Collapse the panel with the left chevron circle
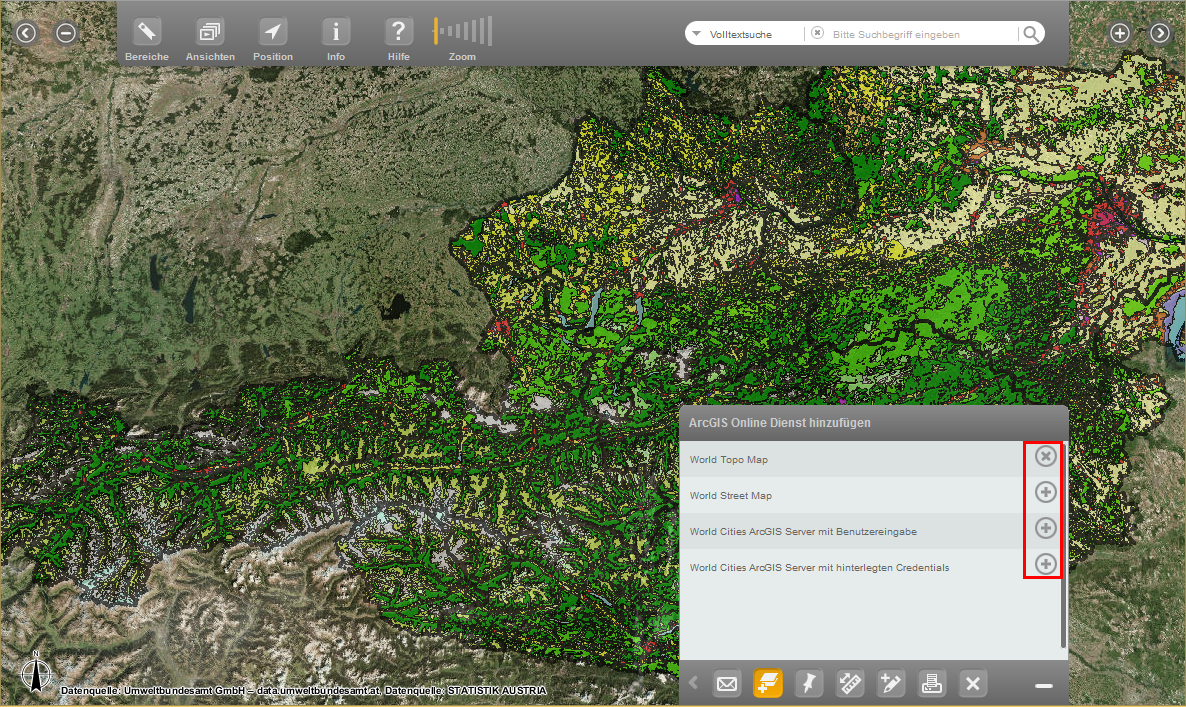The width and height of the screenshot is (1186, 707). (x=25, y=32)
